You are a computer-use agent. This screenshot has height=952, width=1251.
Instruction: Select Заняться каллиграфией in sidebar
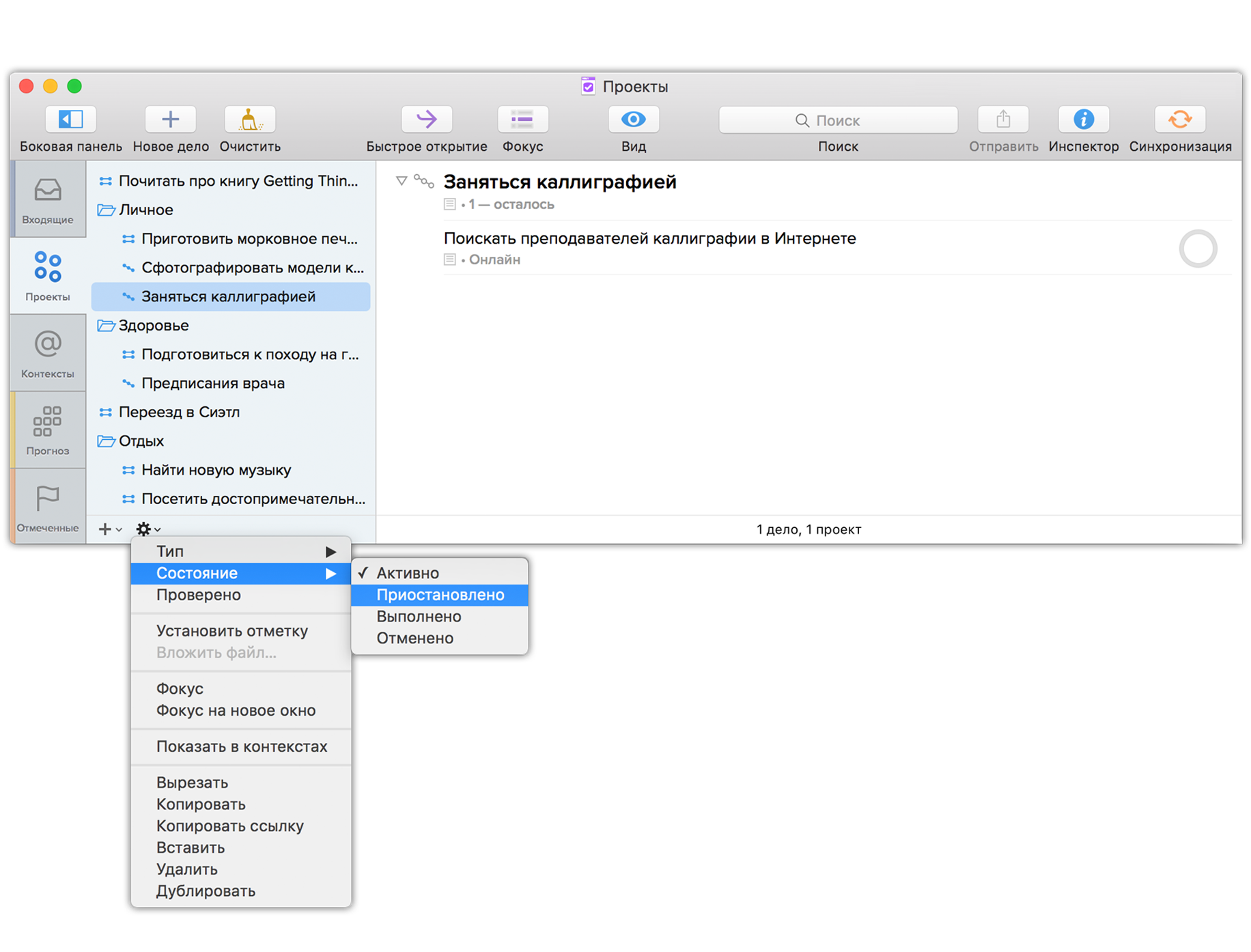pyautogui.click(x=231, y=296)
